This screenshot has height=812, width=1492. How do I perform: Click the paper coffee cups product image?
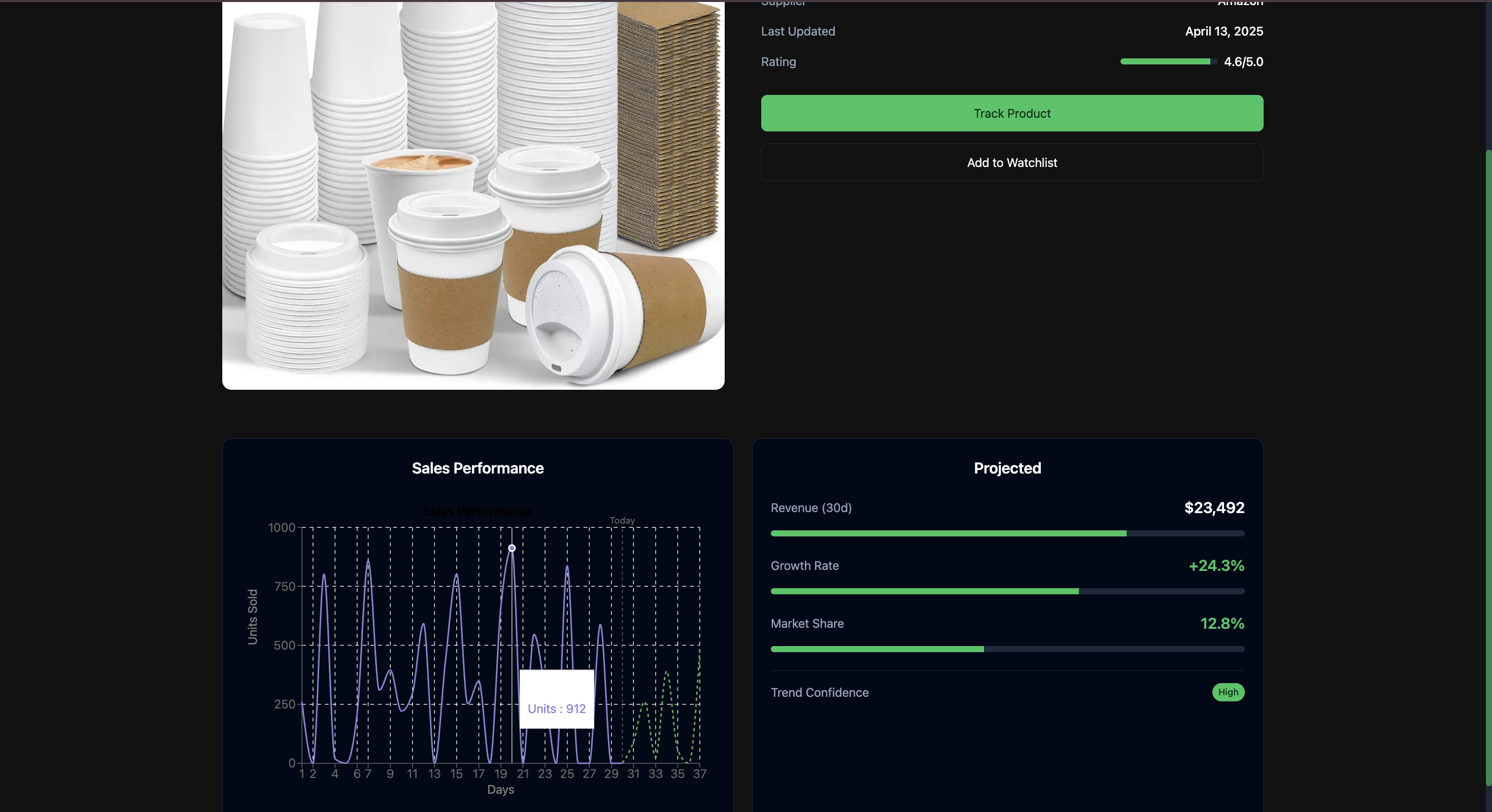472,194
